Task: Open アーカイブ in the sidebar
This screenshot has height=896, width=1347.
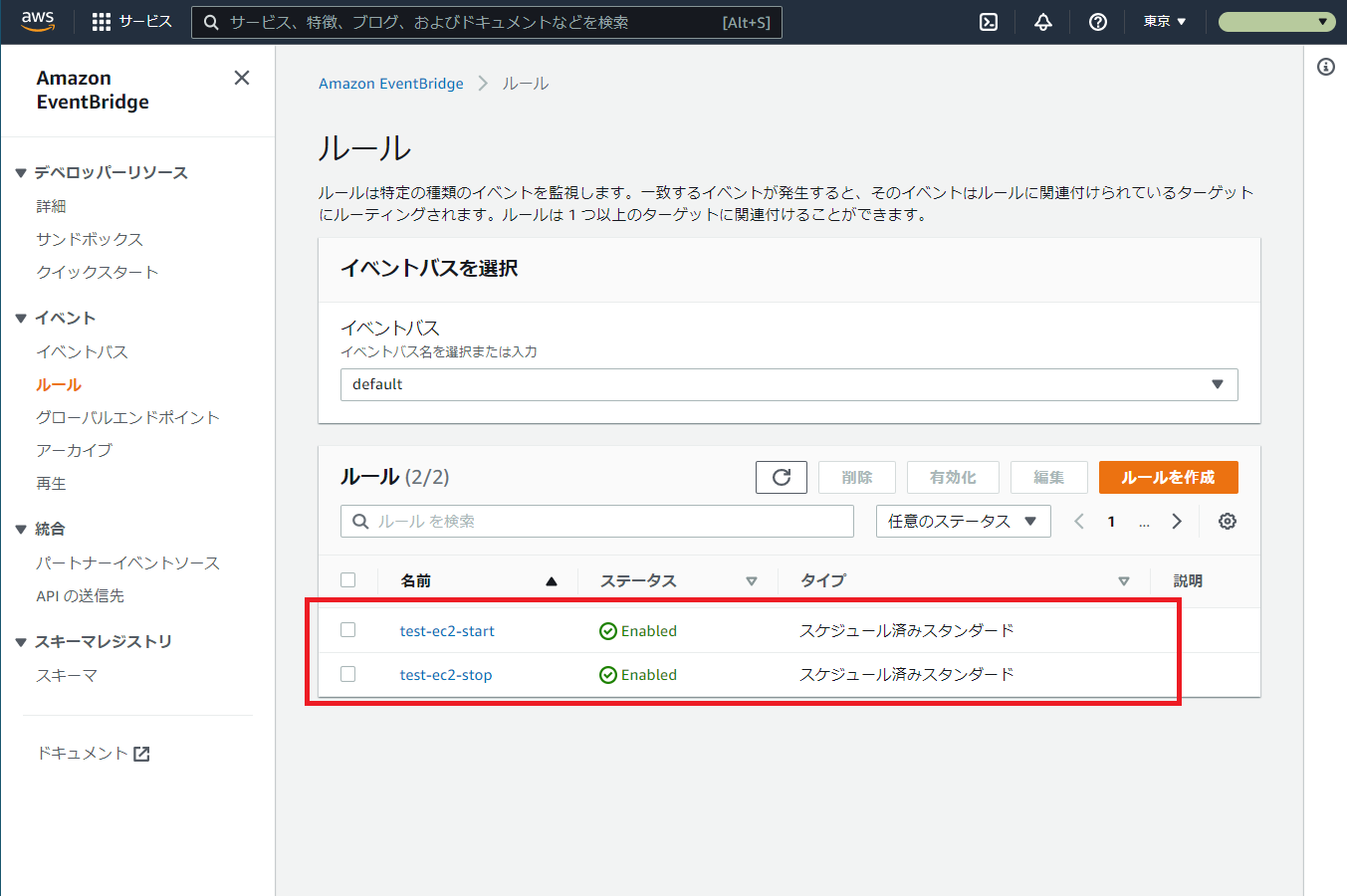Action: click(75, 450)
